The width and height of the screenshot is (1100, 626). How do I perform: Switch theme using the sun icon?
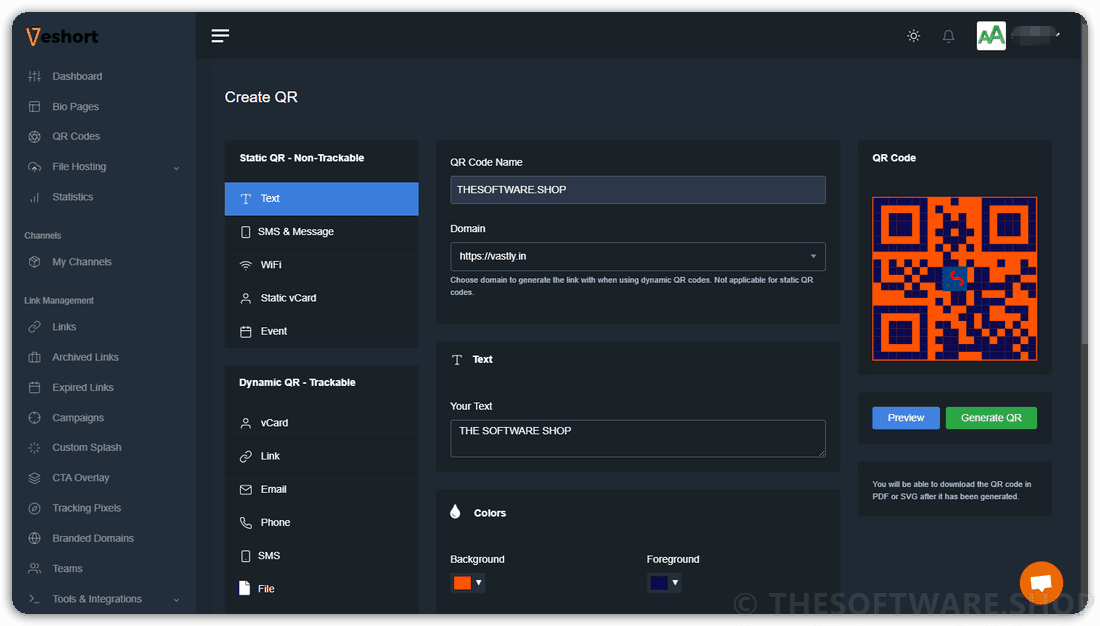[913, 36]
